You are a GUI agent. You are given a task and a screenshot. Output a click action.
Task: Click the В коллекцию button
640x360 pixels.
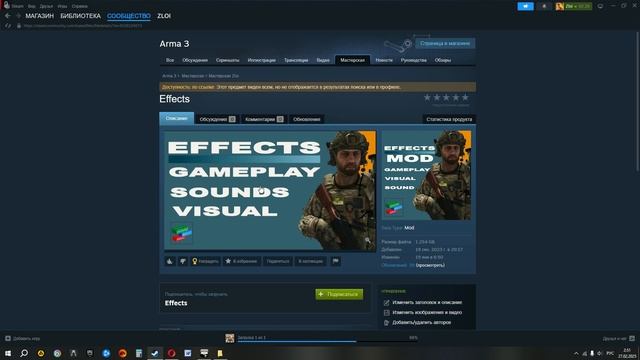pyautogui.click(x=311, y=261)
